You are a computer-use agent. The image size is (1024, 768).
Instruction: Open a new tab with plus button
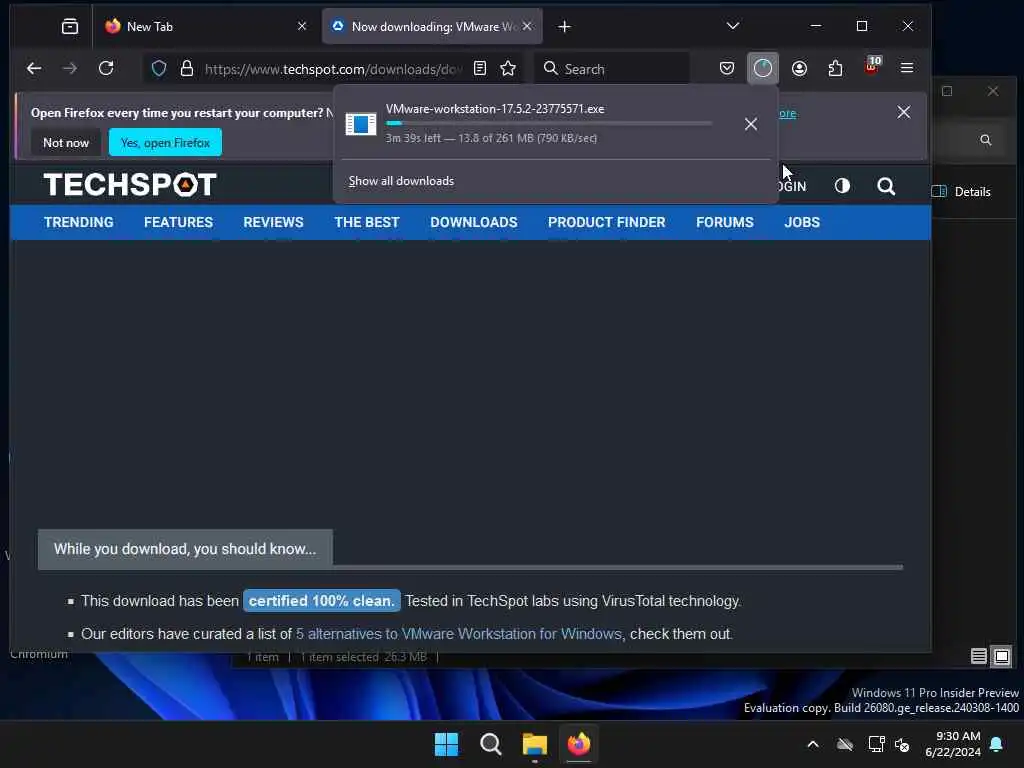(564, 26)
